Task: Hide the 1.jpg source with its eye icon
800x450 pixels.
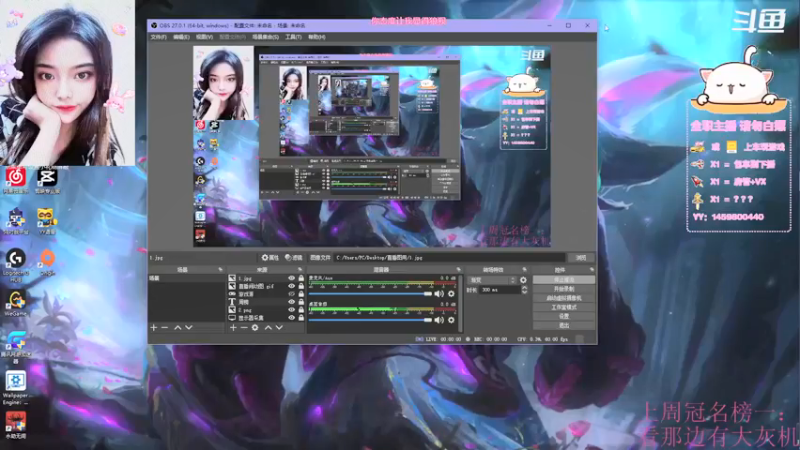Action: [291, 279]
